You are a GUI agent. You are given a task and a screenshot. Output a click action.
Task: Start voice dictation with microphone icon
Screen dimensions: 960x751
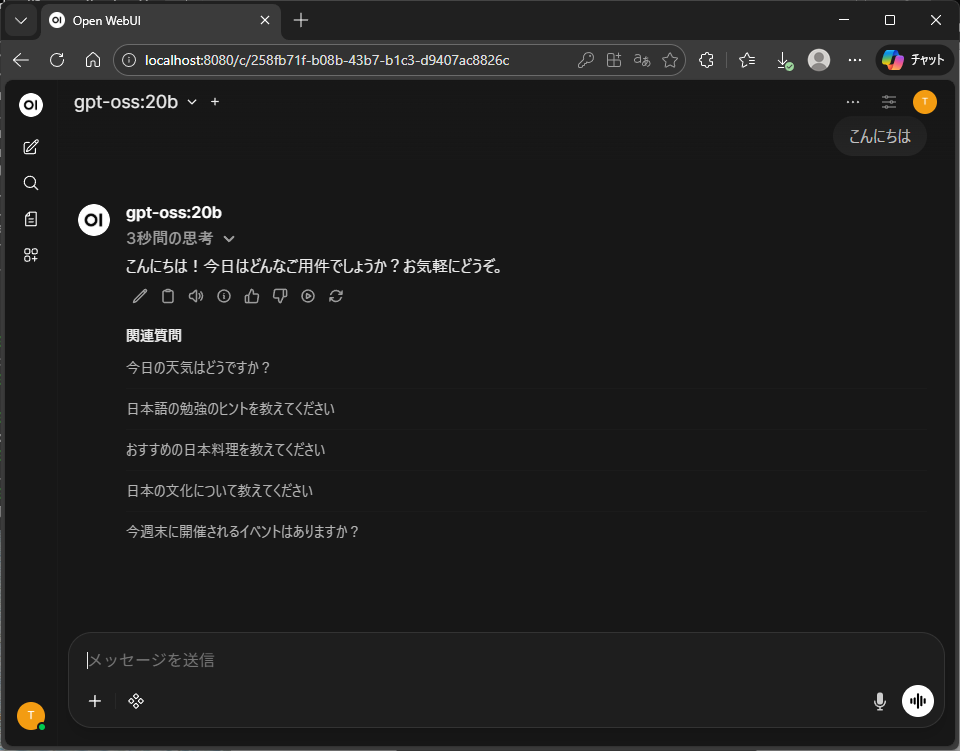[880, 701]
